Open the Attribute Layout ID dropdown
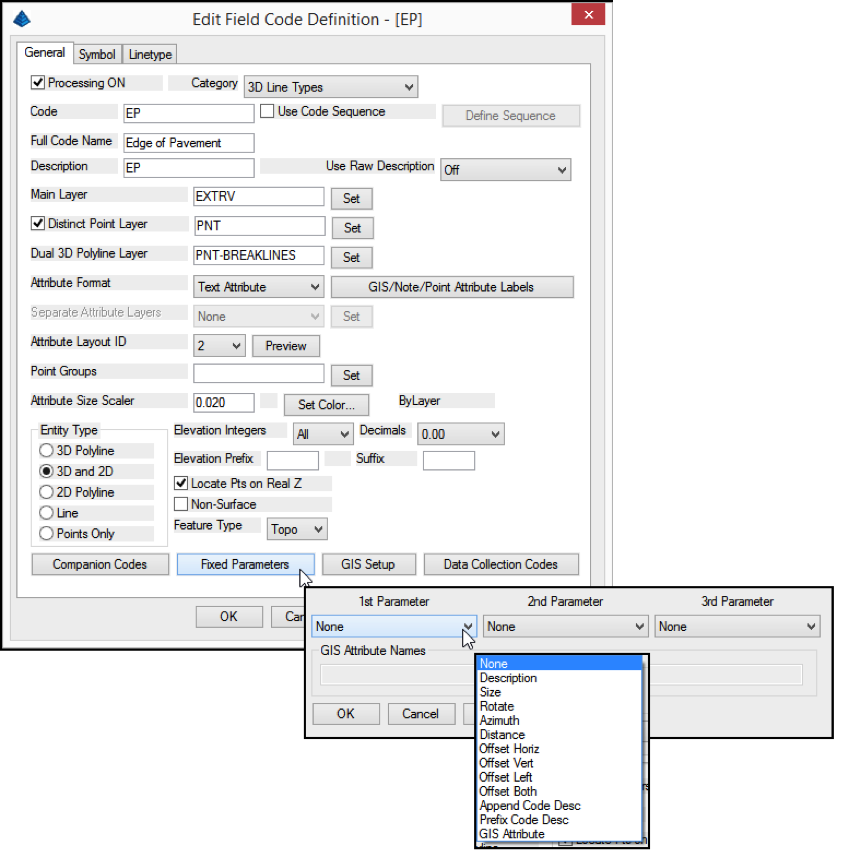 click(219, 346)
